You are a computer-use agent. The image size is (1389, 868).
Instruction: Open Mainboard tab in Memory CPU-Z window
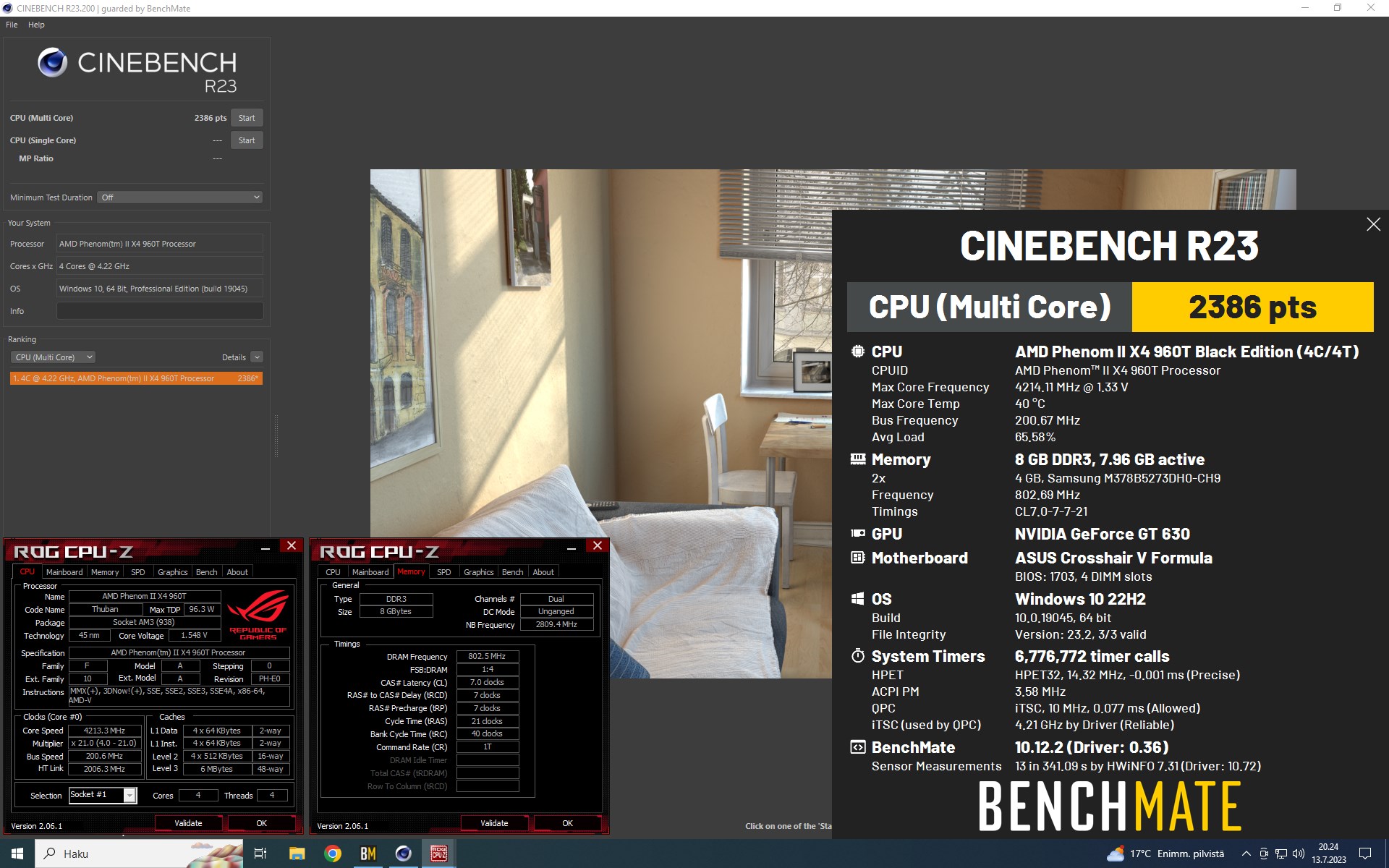click(x=370, y=572)
